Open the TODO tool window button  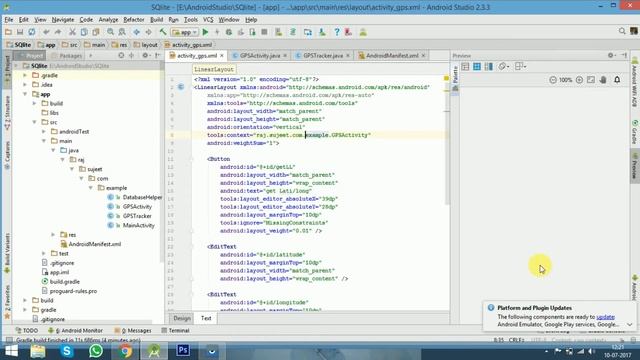(27, 330)
